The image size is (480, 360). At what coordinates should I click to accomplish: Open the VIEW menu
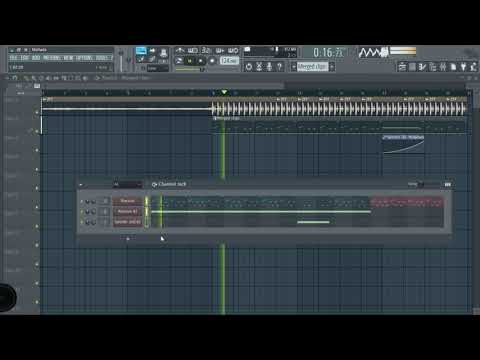pyautogui.click(x=68, y=58)
